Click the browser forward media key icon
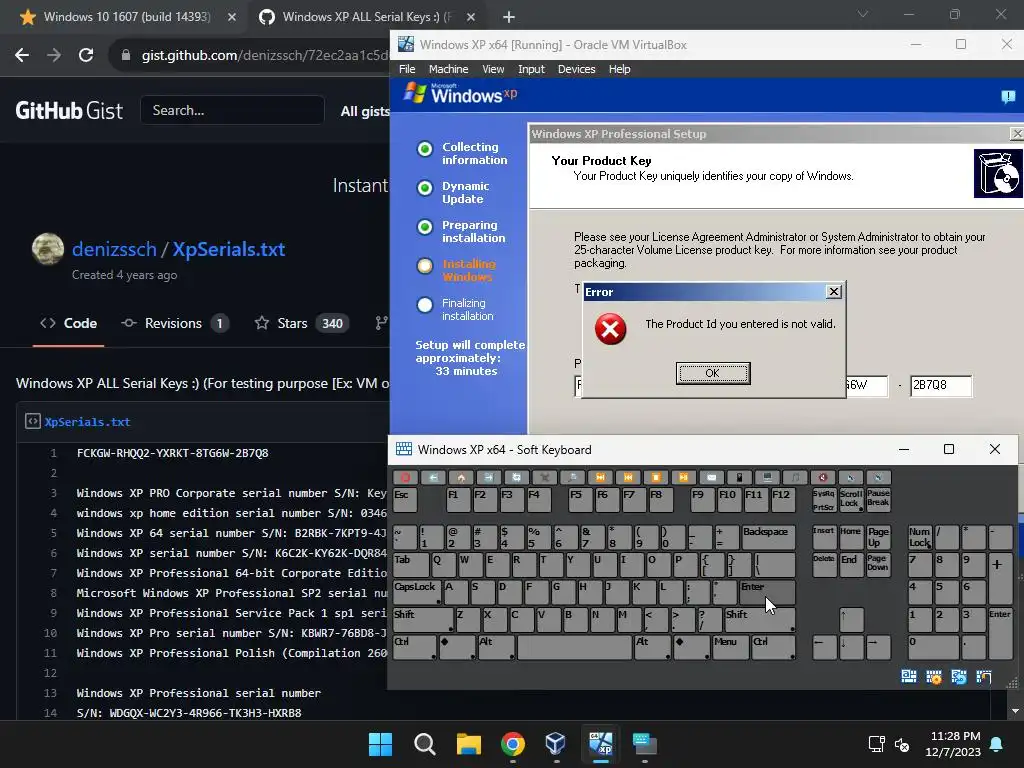This screenshot has height=768, width=1024. (x=488, y=477)
